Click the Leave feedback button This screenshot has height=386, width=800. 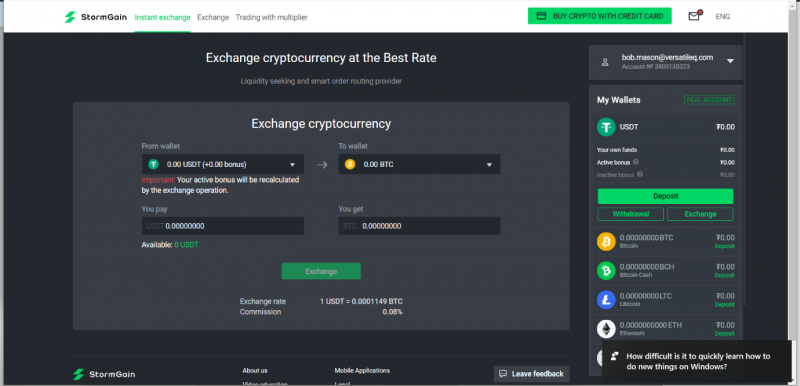531,374
